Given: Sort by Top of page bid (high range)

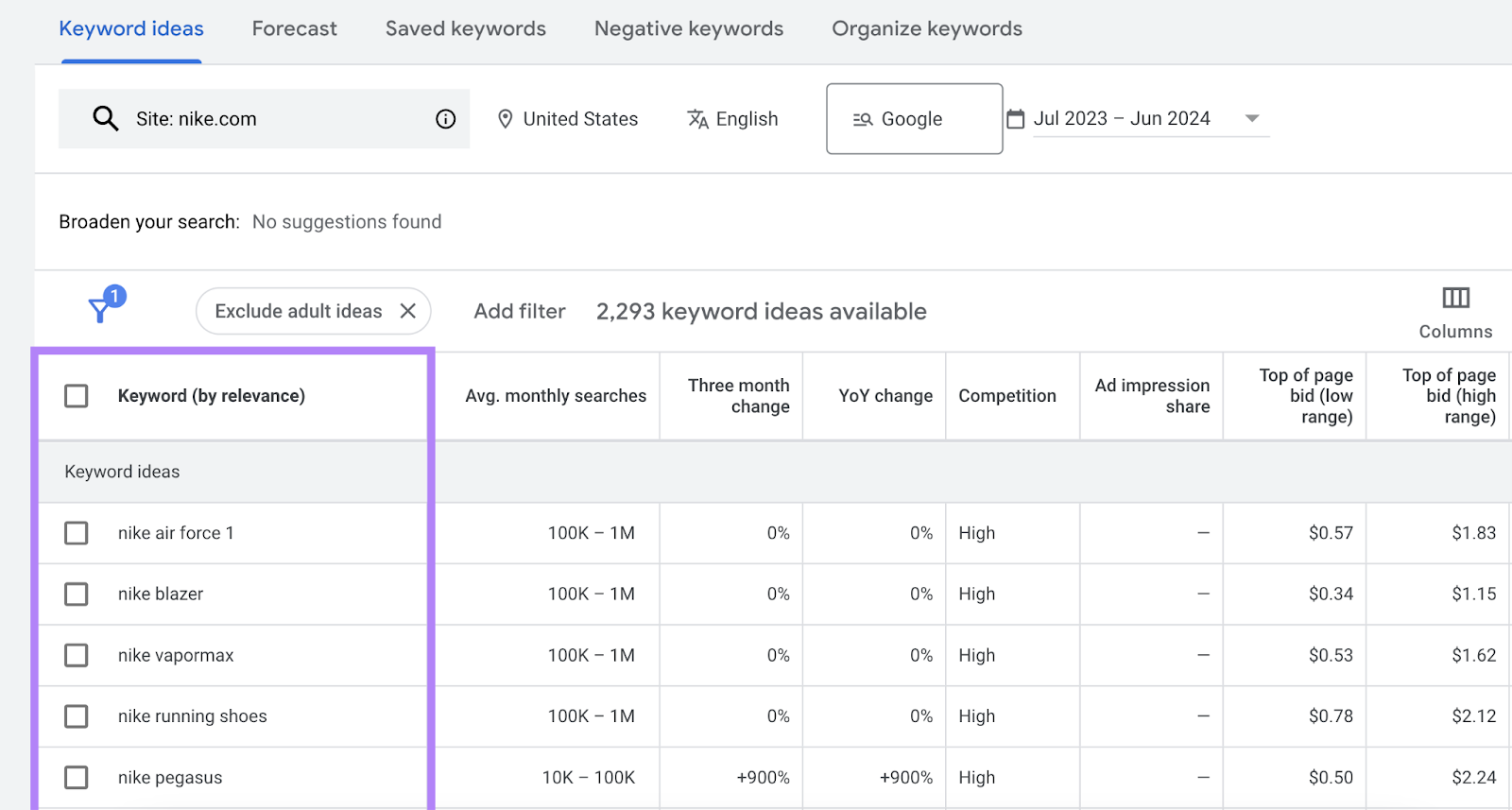Looking at the screenshot, I should pos(1449,396).
